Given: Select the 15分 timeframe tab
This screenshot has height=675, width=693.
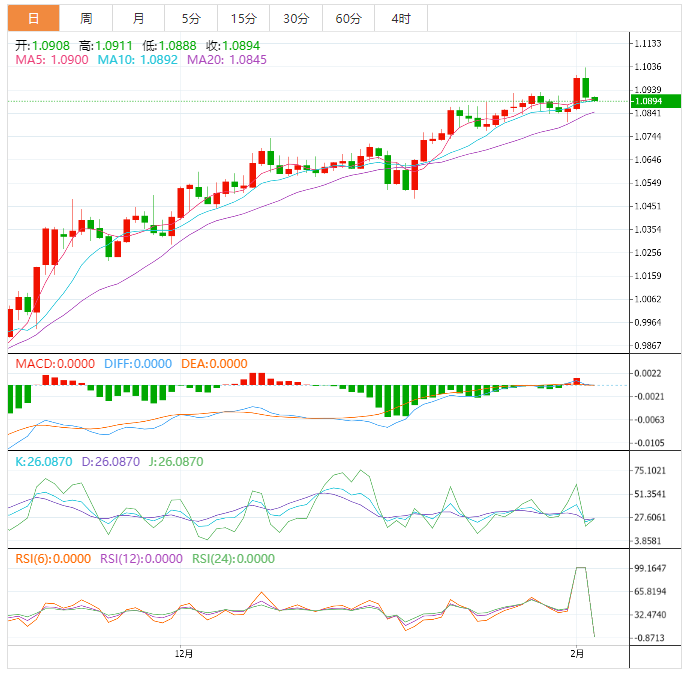Looking at the screenshot, I should (243, 18).
